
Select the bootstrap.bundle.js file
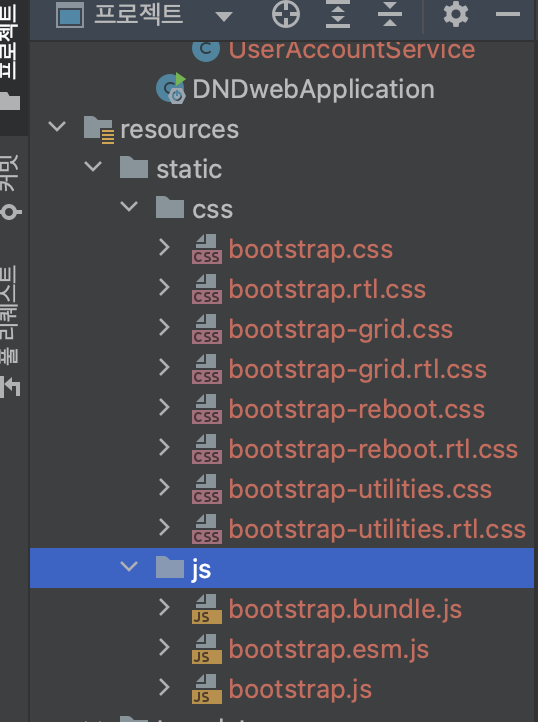pos(345,610)
